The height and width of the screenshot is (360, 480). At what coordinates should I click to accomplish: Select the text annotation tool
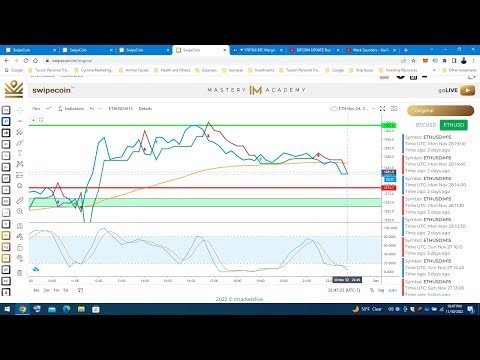20,153
